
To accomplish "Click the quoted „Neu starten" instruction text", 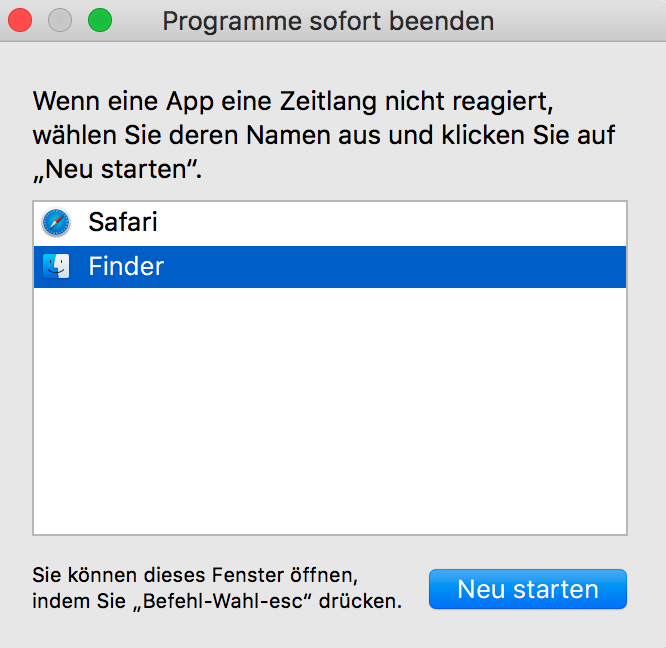I will 117,168.
